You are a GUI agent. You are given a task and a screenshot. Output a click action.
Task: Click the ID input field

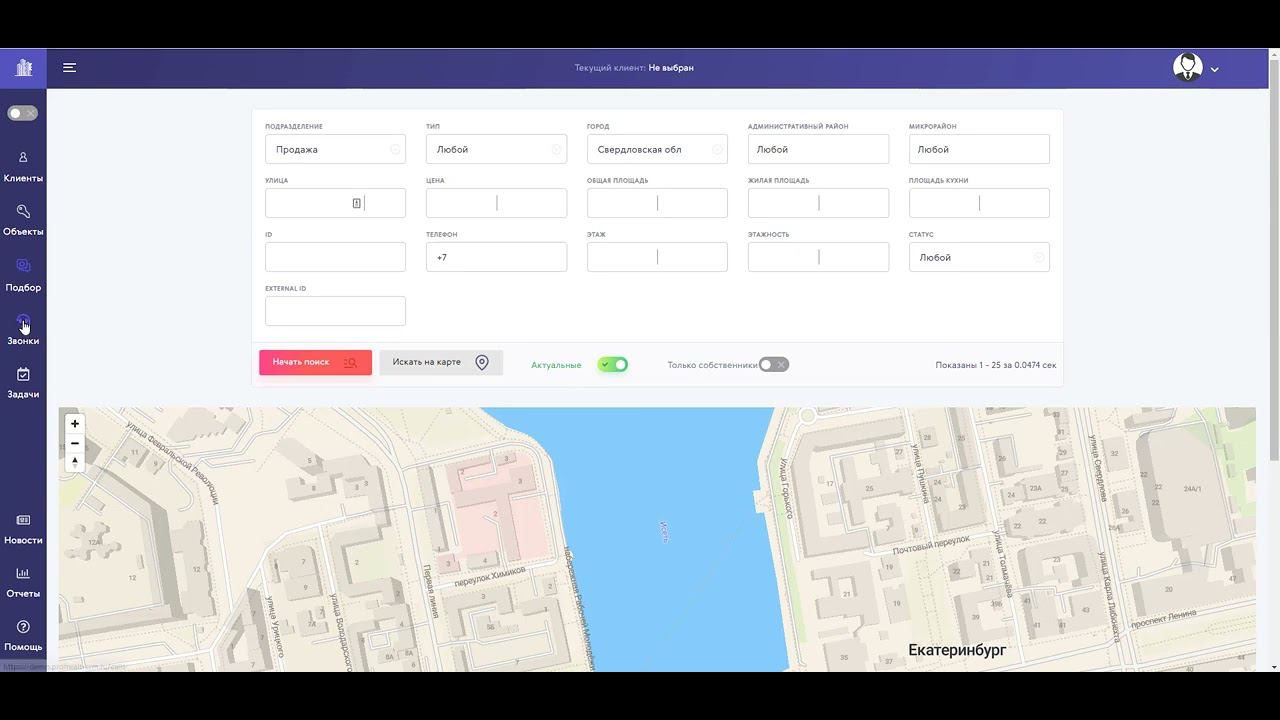point(335,257)
